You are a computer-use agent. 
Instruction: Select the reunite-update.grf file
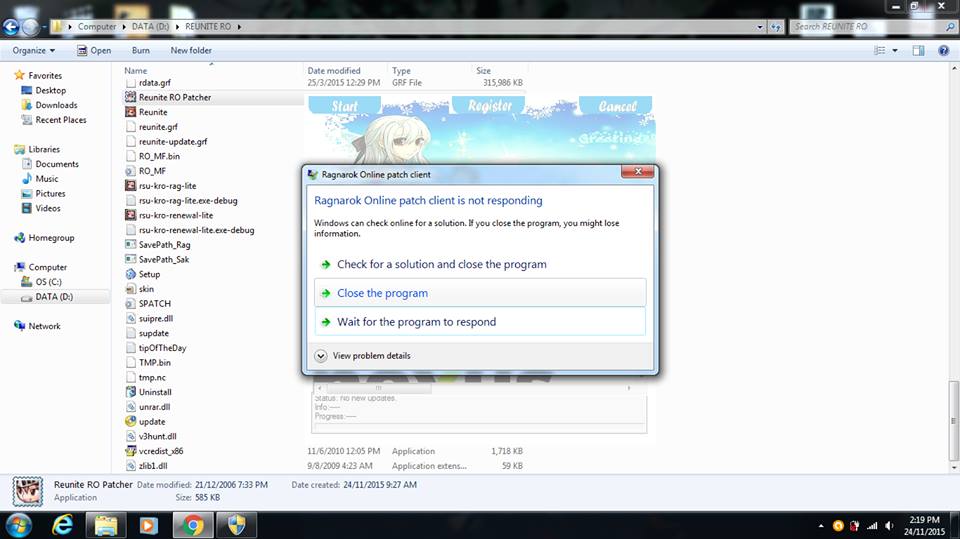[x=173, y=141]
